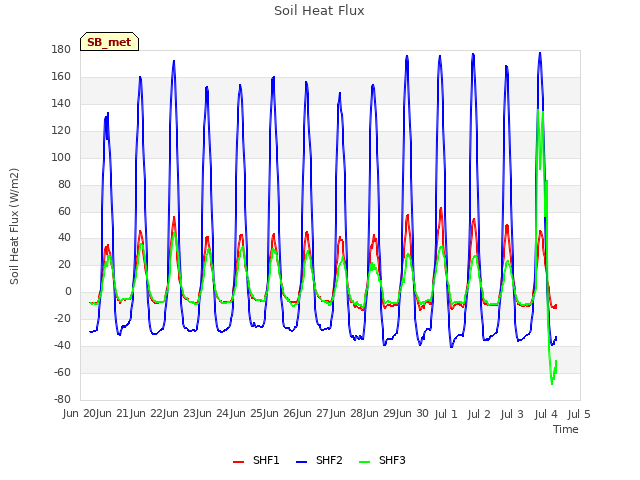
Task: Select the SB_met site label box
Action: tap(109, 42)
